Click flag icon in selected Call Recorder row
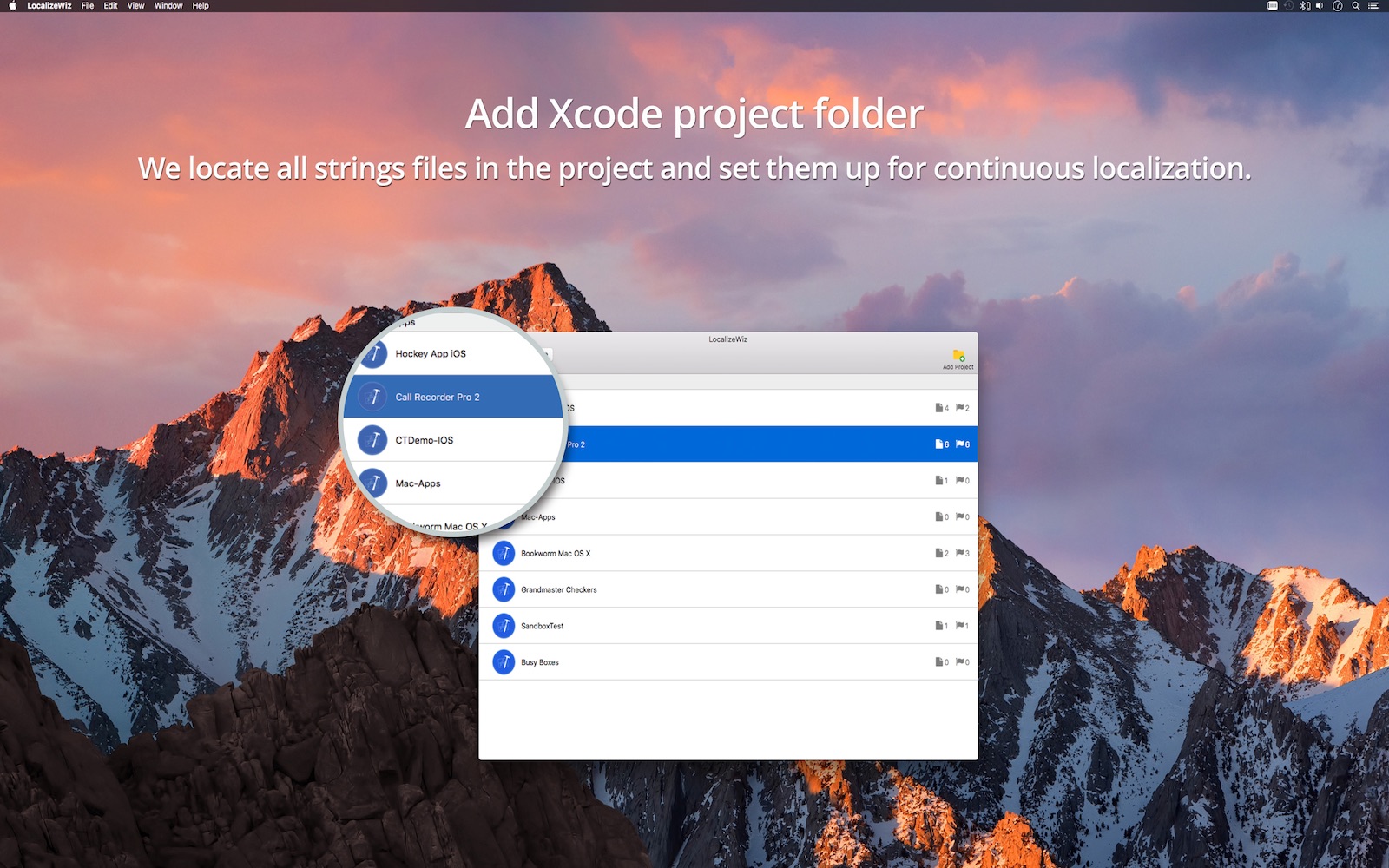The image size is (1389, 868). click(959, 444)
